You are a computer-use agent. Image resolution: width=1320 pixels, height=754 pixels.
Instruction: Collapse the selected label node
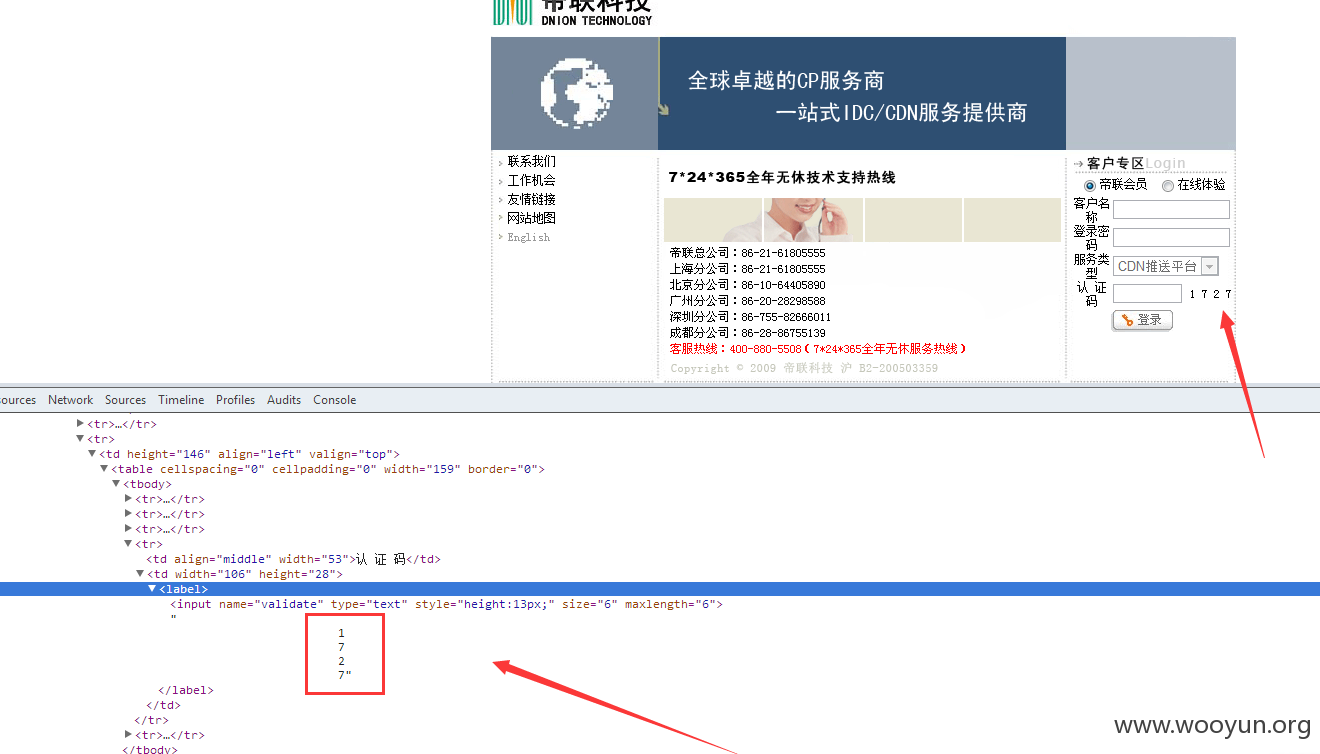coord(152,589)
